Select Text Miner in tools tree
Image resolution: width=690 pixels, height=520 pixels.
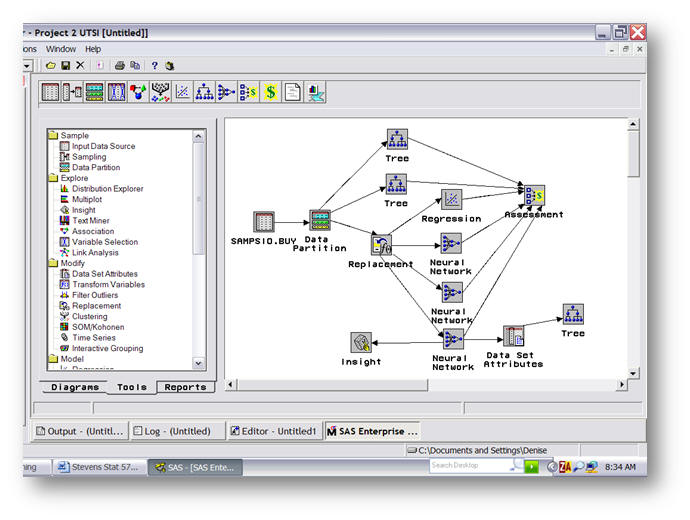[x=91, y=220]
